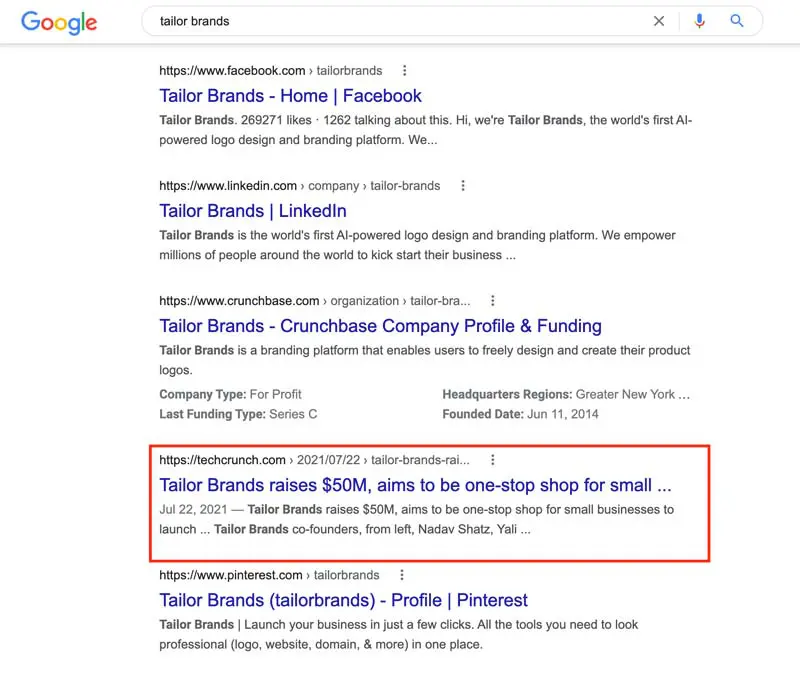Click the linkedin.com URL breadcrumb
The width and height of the screenshot is (800, 678).
(228, 186)
